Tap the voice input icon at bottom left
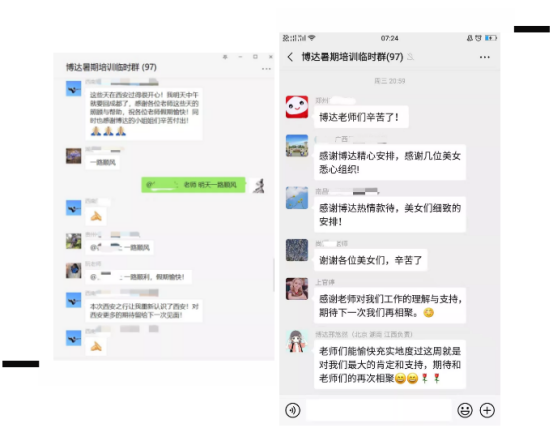The image size is (554, 428). [x=293, y=410]
